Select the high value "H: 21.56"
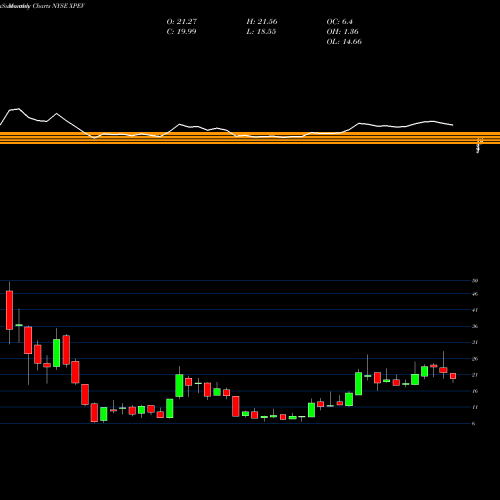 (x=262, y=22)
